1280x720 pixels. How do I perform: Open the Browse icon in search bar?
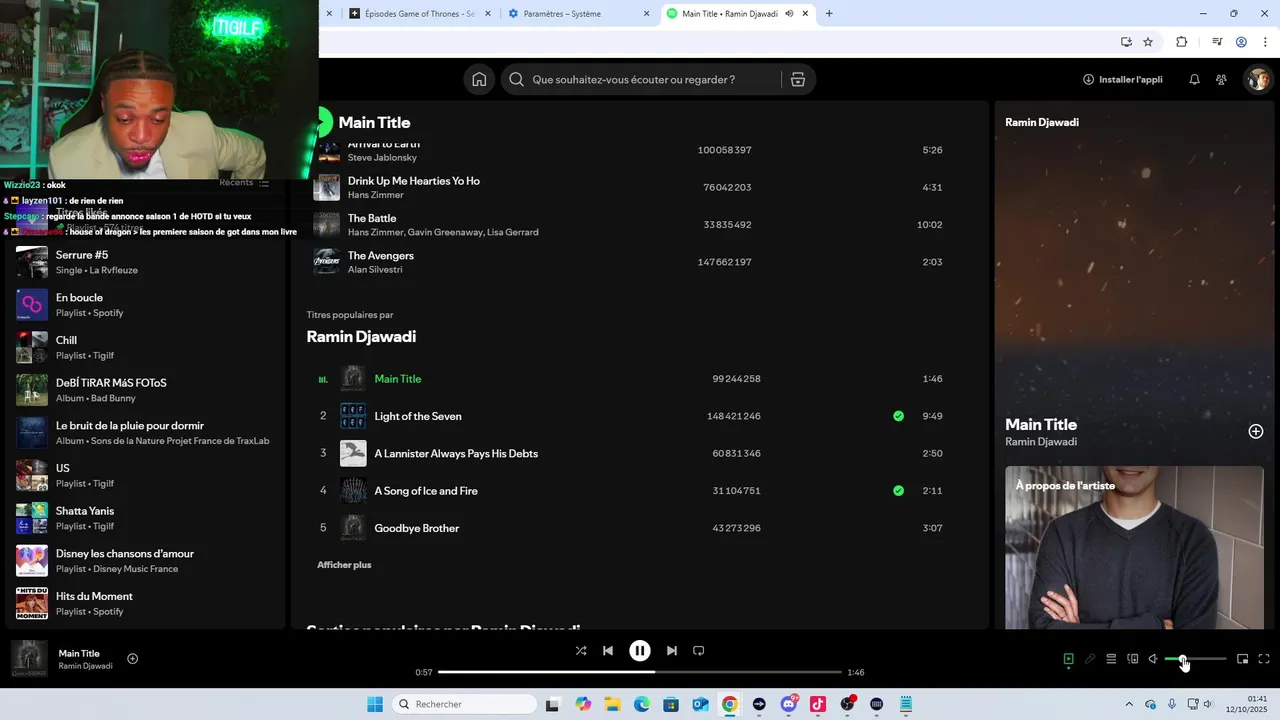point(798,80)
